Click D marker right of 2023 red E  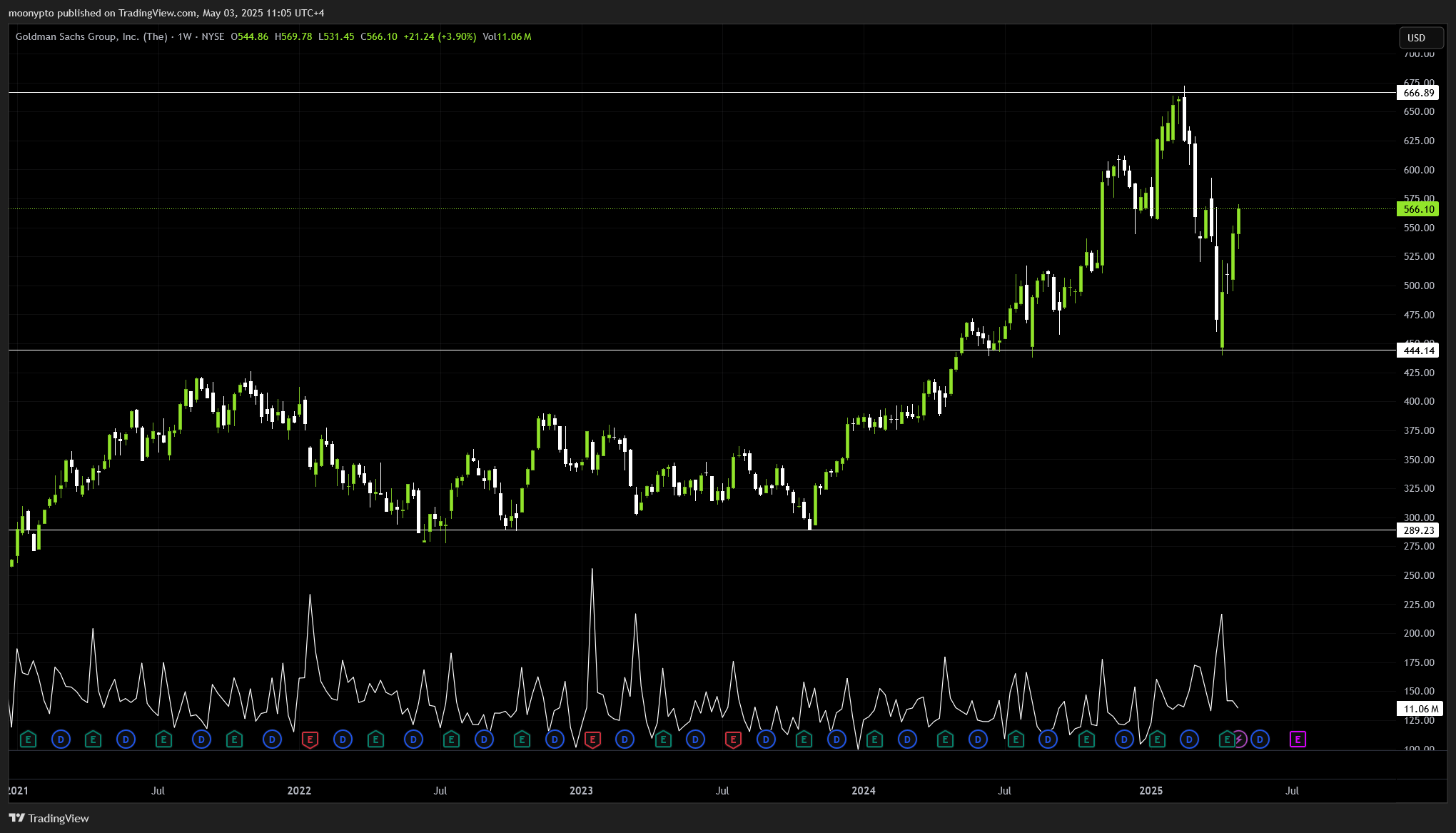pyautogui.click(x=625, y=739)
